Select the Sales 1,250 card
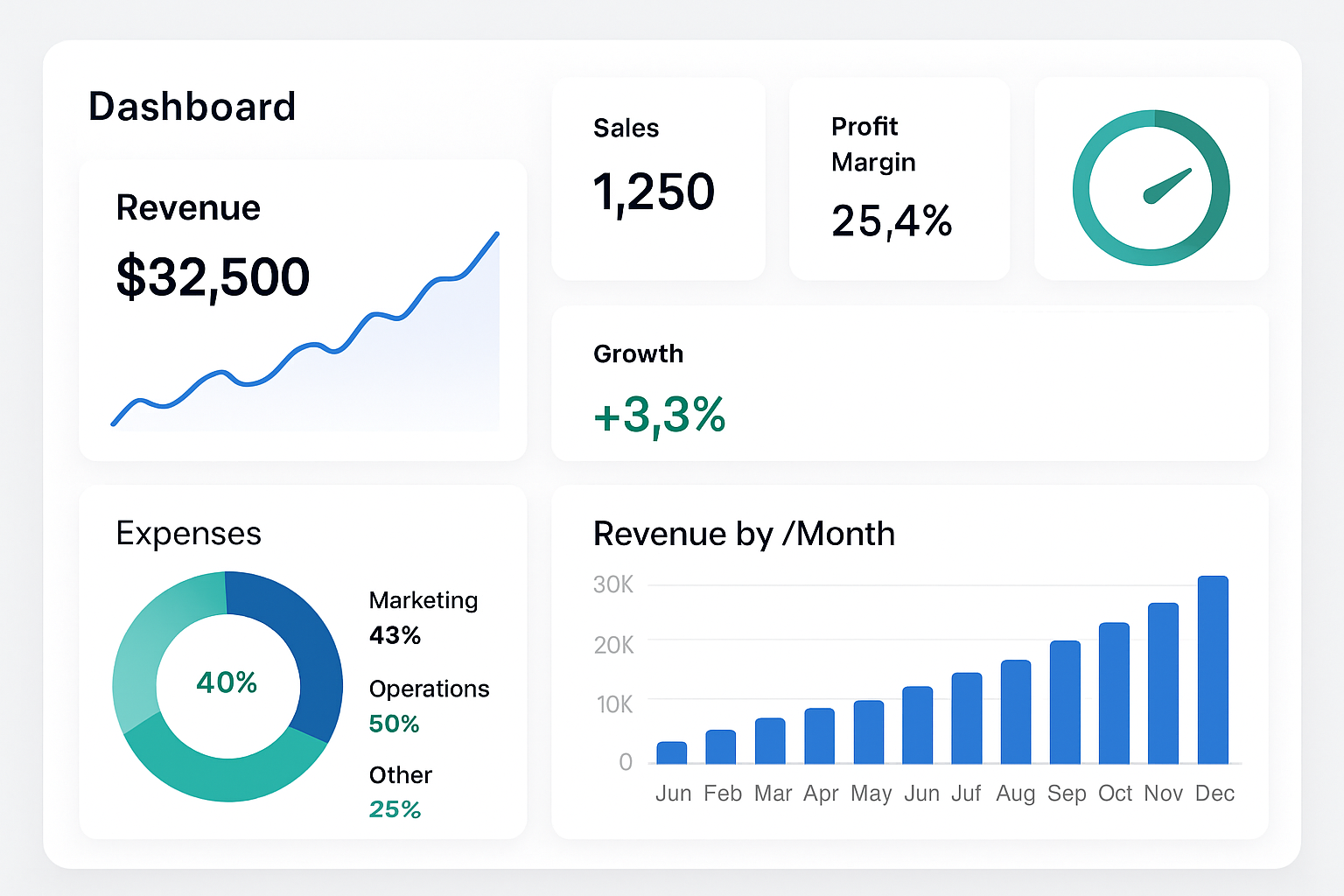 point(658,178)
